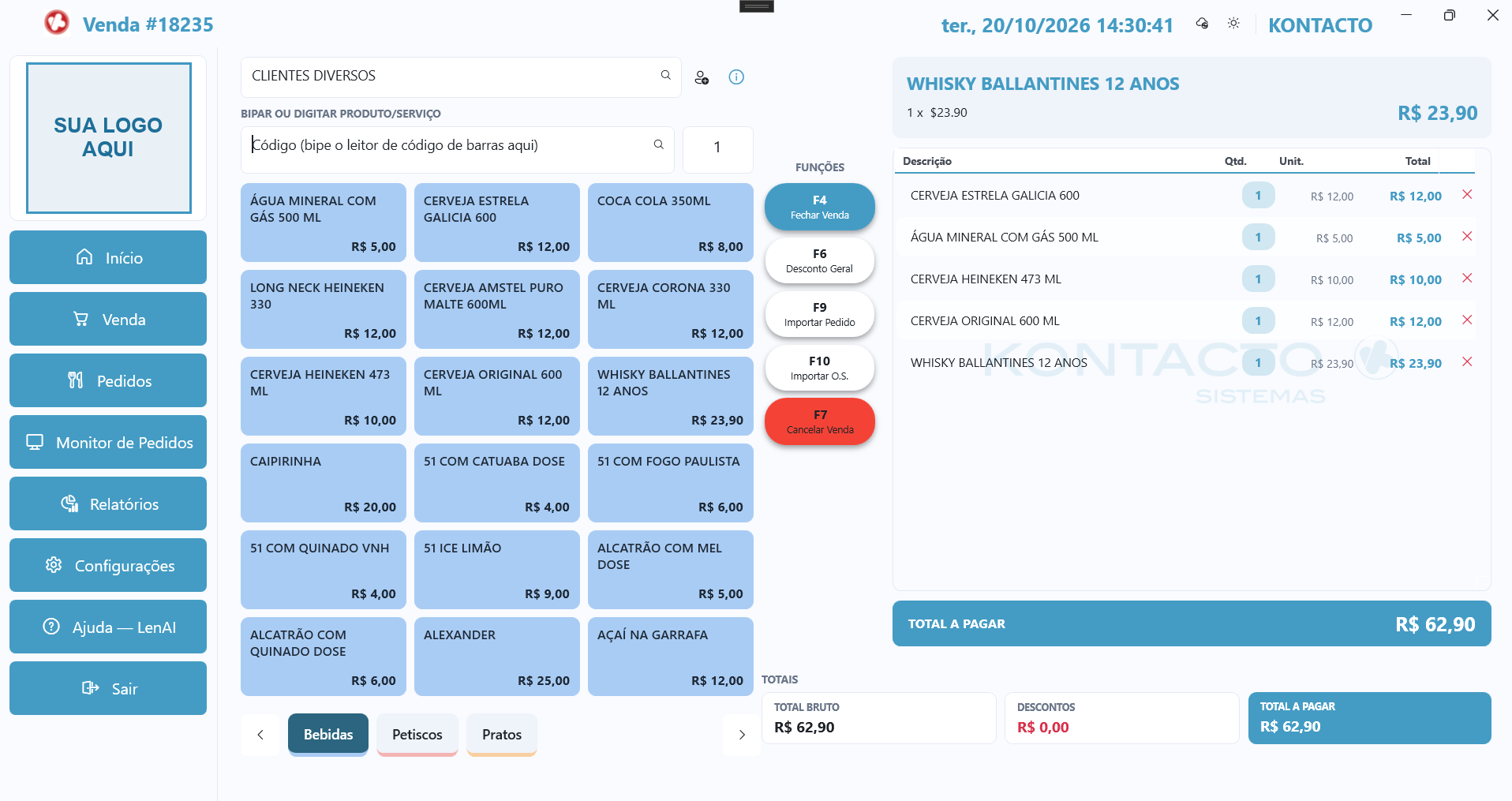This screenshot has width=1512, height=801.
Task: Open Pedidos in the sidebar
Action: coord(108,380)
